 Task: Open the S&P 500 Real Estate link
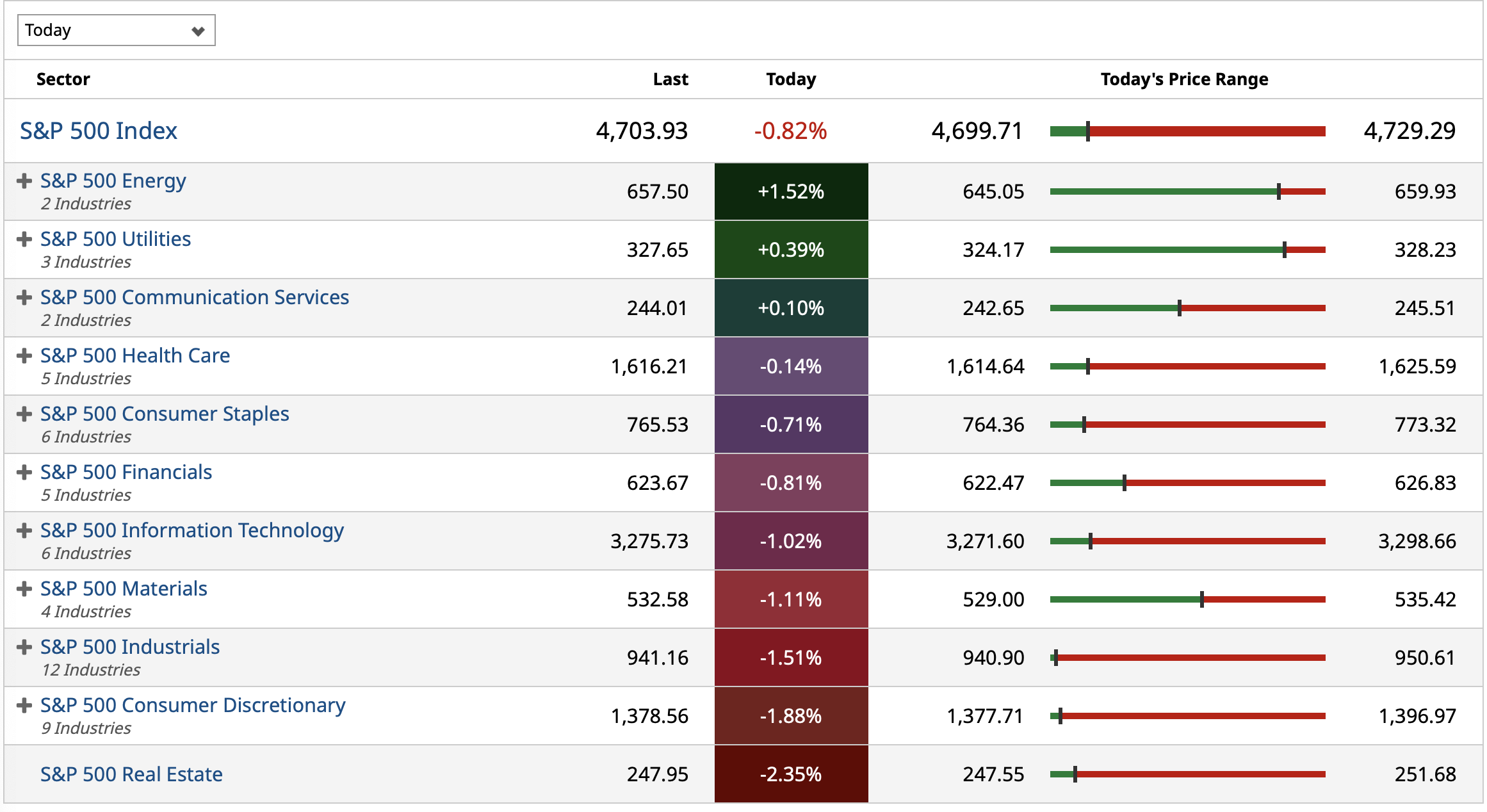(131, 774)
